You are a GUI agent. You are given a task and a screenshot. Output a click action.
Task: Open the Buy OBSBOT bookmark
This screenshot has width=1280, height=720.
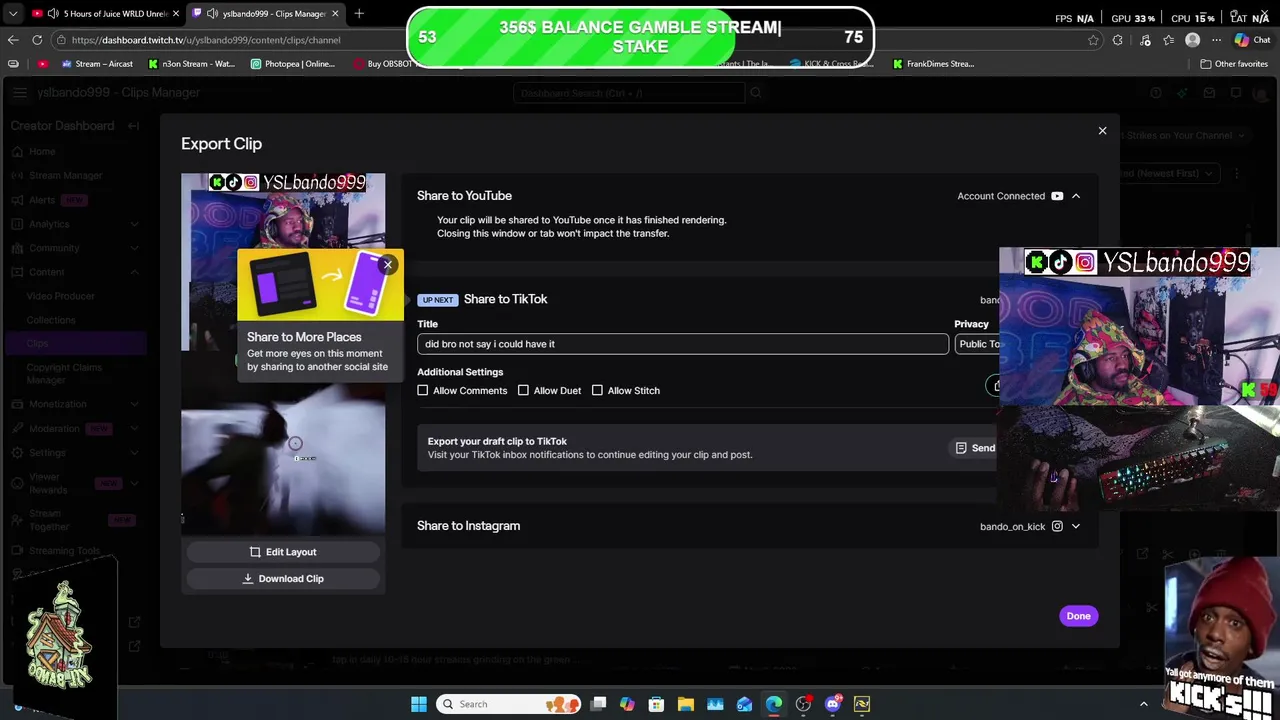[383, 64]
